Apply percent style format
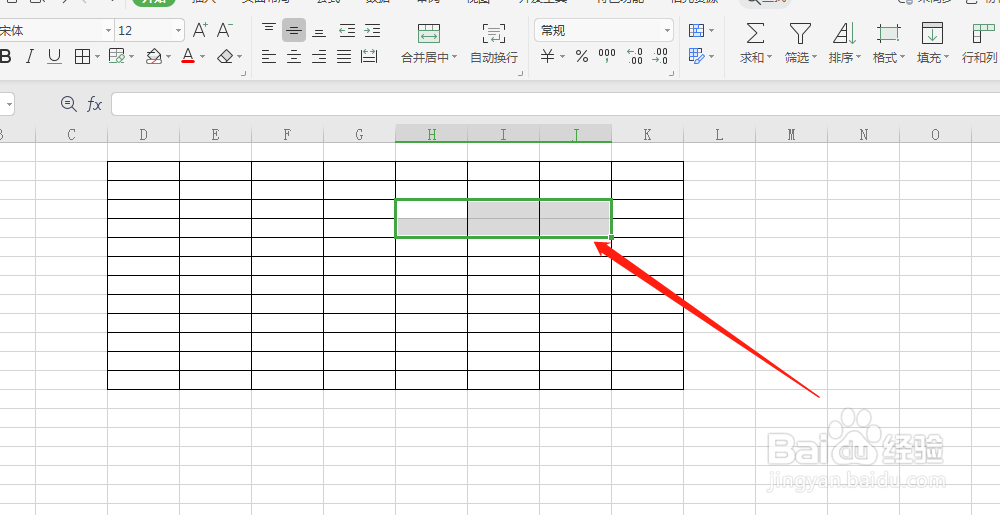The image size is (1000, 515). pos(582,57)
